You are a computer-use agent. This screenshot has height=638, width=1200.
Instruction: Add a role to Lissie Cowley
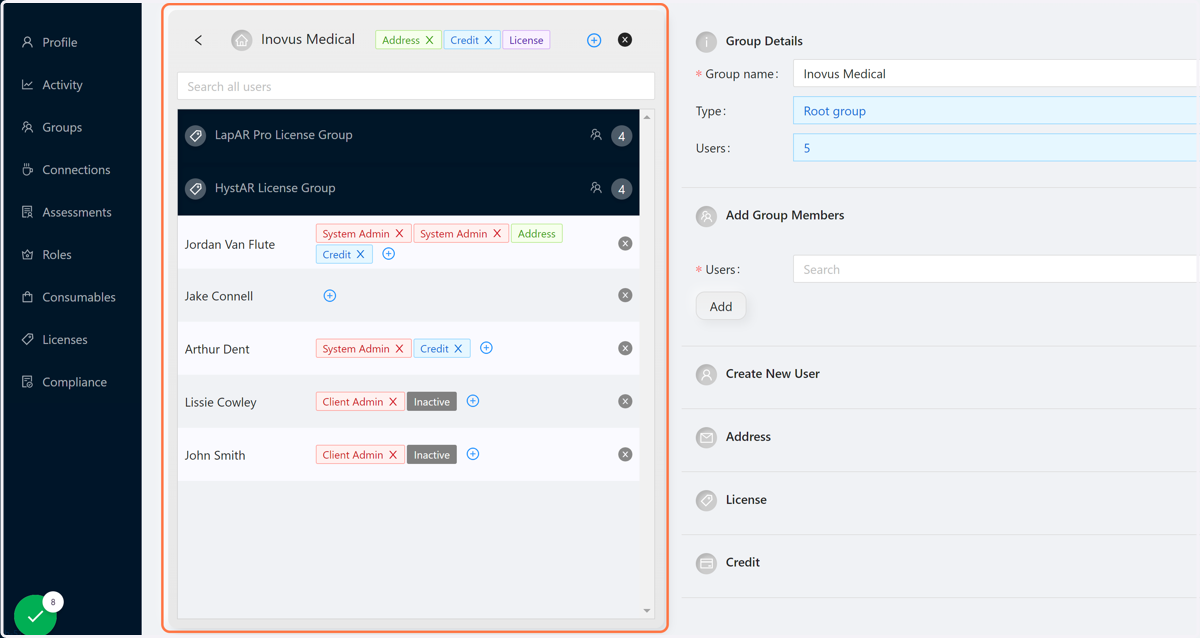[x=473, y=401]
